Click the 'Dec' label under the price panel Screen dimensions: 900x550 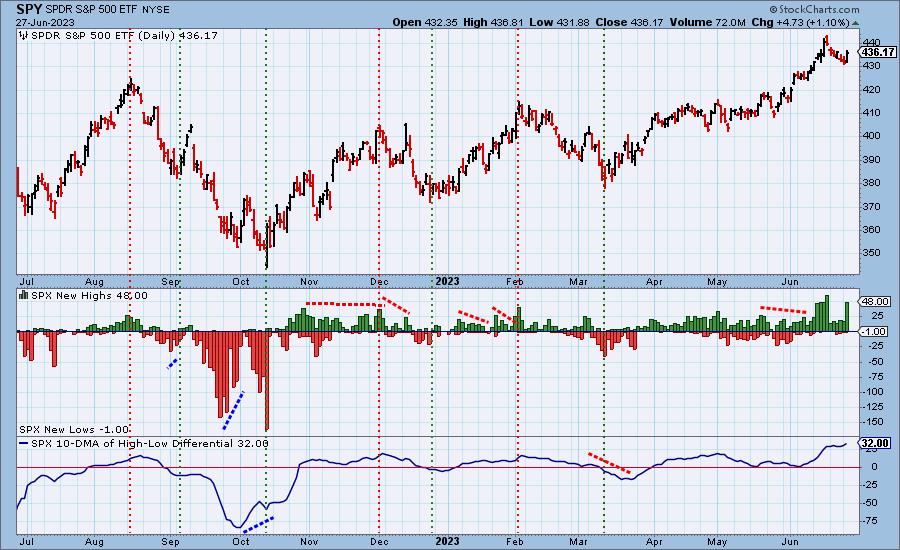[379, 281]
